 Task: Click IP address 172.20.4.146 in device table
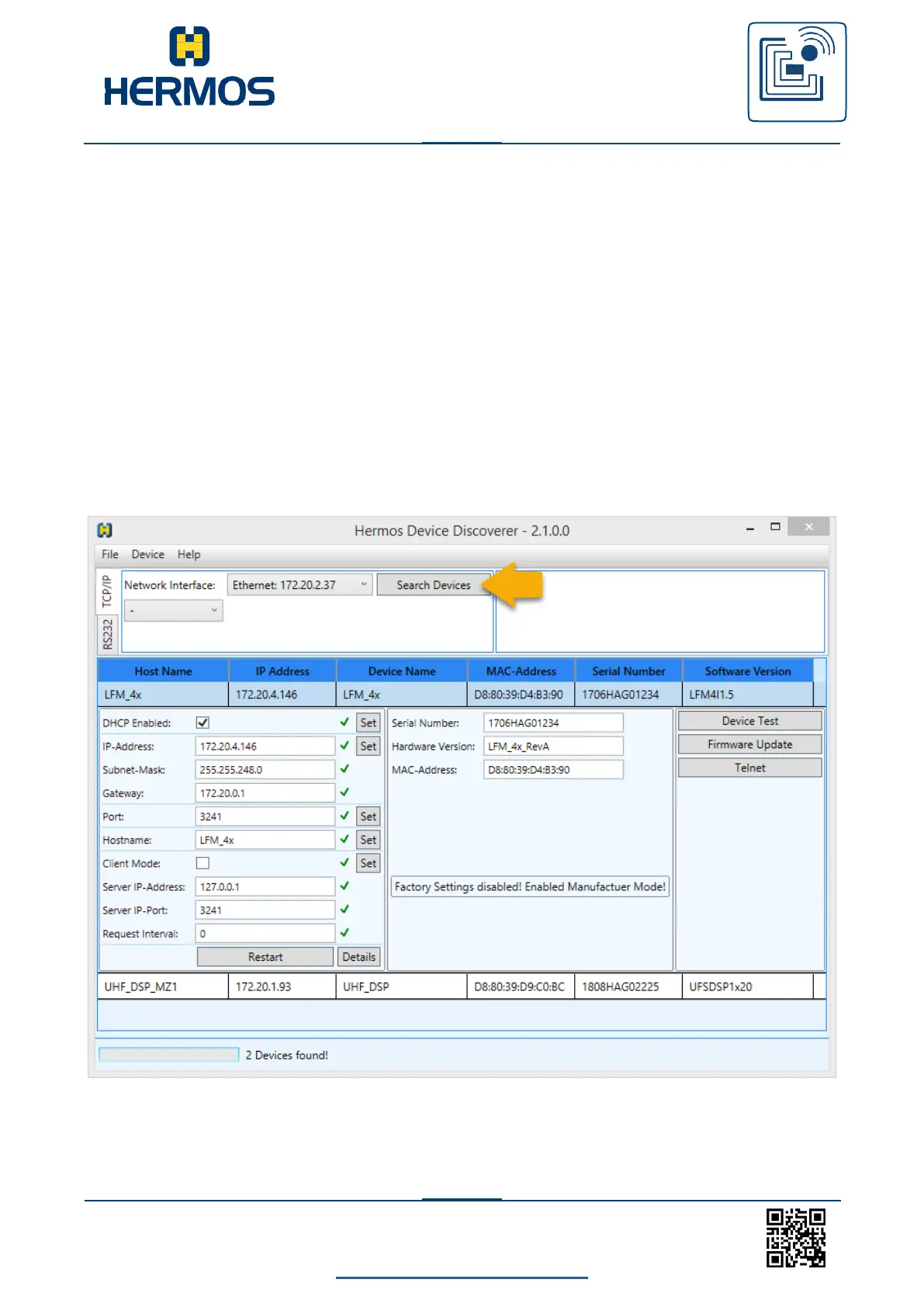[282, 695]
